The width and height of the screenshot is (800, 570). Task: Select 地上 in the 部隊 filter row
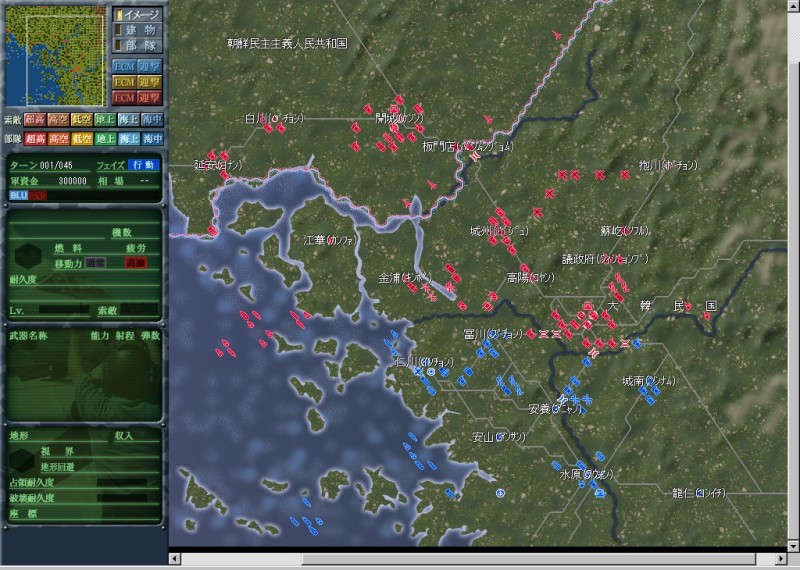(x=105, y=138)
